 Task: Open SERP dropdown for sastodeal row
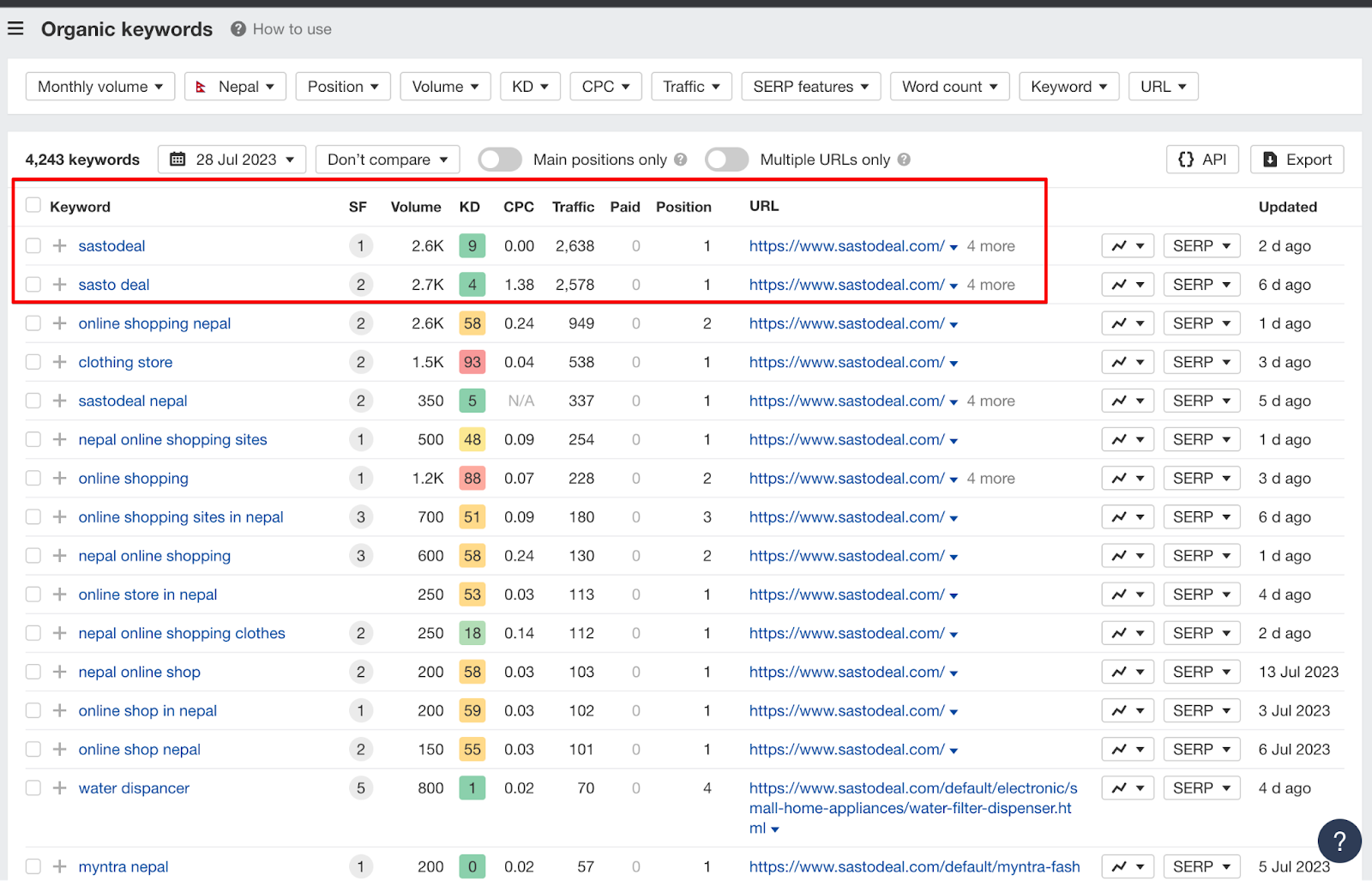[x=1201, y=246]
